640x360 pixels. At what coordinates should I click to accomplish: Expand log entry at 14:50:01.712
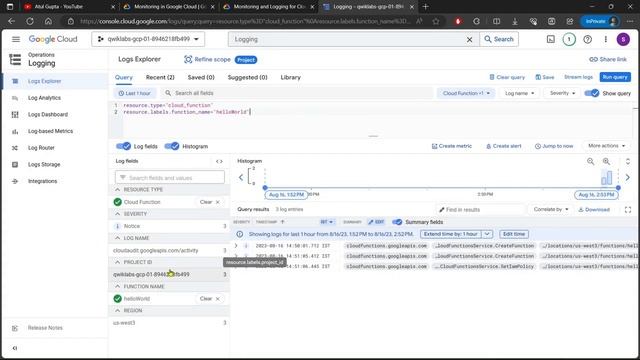236,246
